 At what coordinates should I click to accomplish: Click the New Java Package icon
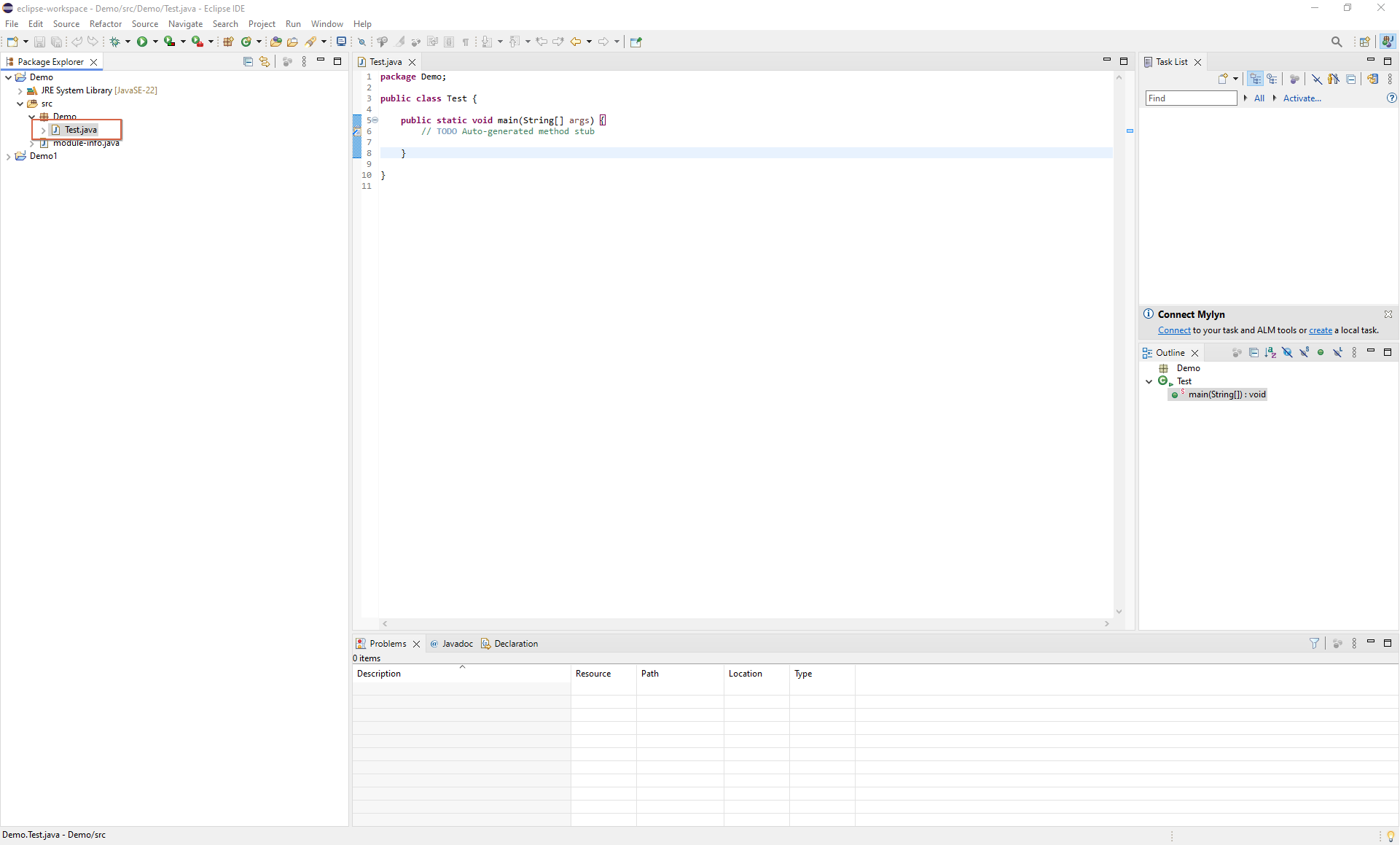pos(228,42)
